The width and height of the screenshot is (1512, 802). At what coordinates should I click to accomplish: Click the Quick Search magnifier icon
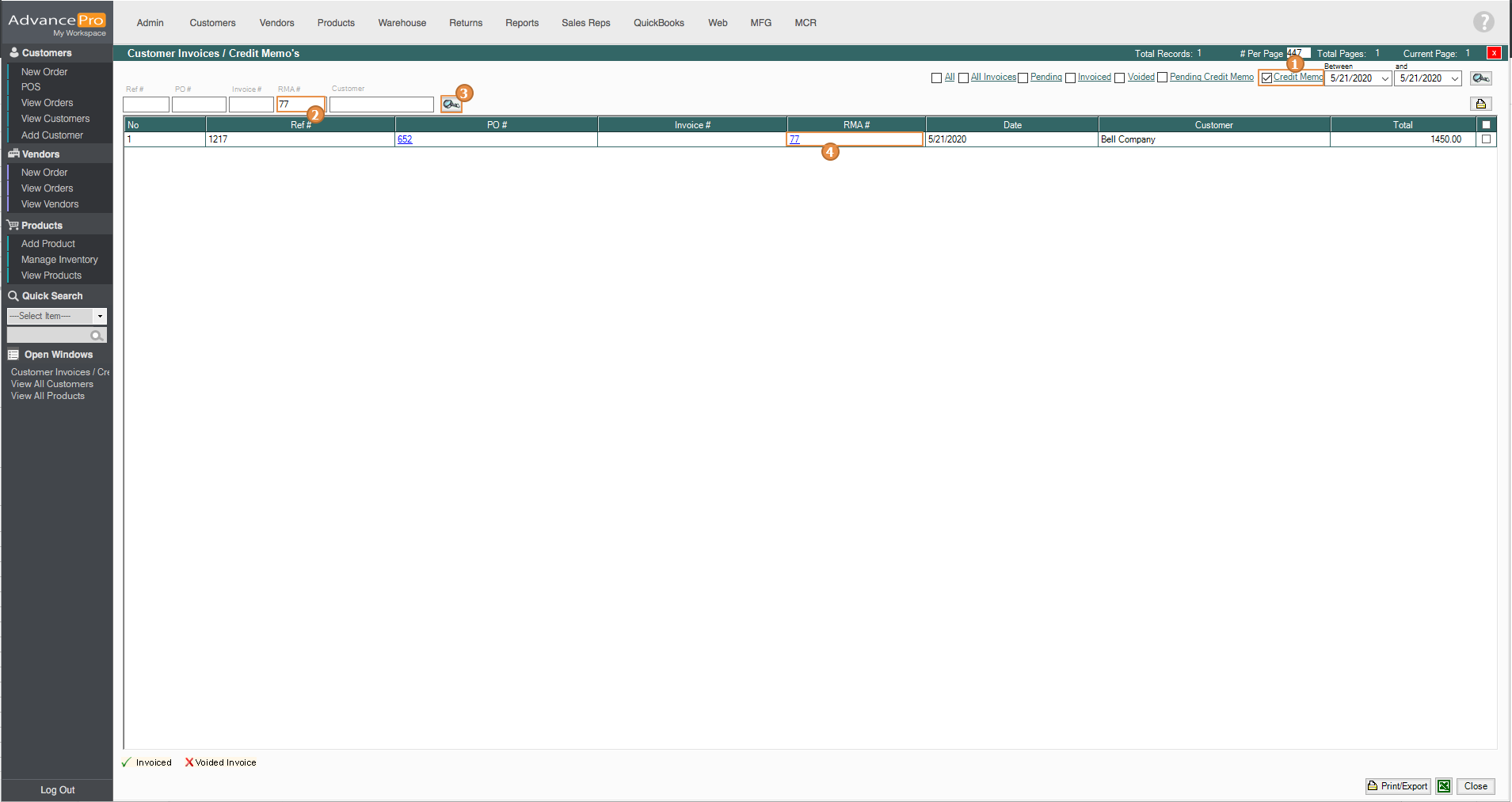97,336
